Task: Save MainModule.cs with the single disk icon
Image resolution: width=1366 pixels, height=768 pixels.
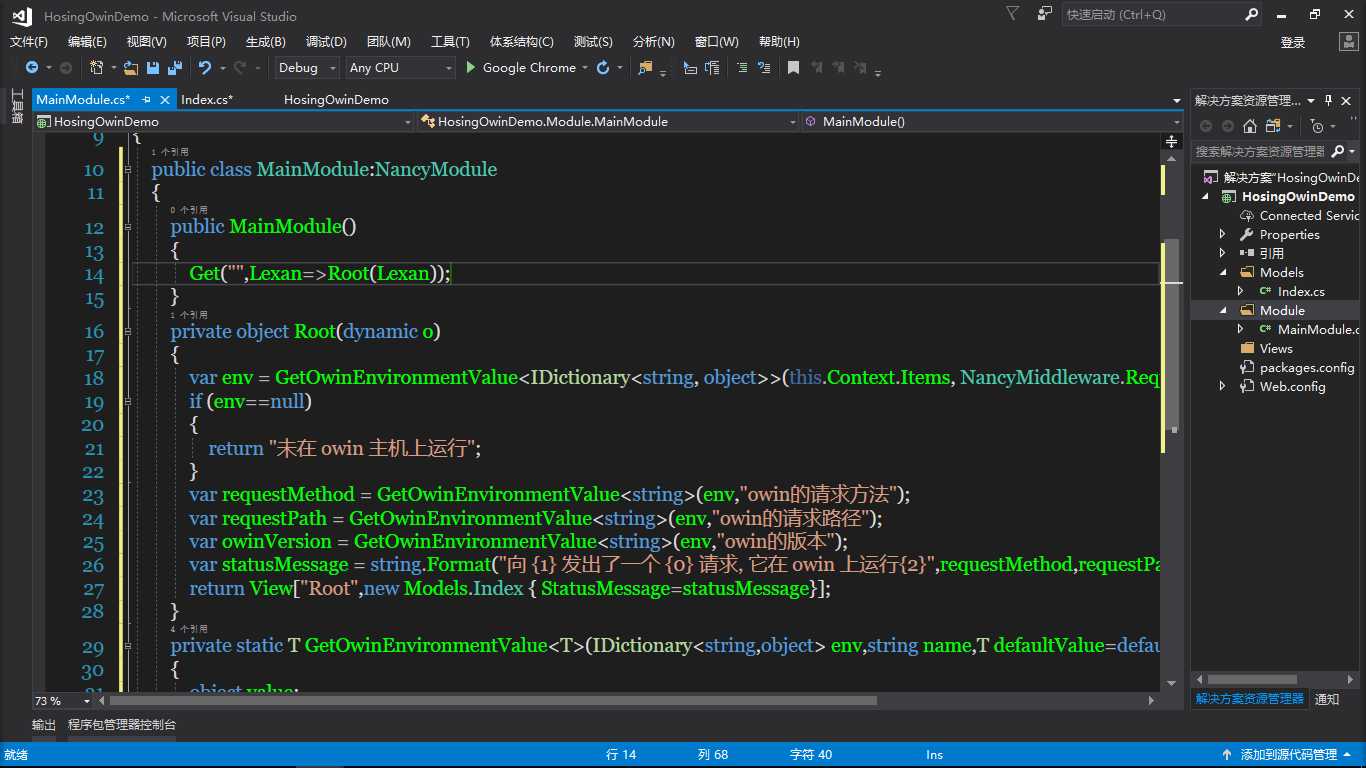Action: point(153,68)
